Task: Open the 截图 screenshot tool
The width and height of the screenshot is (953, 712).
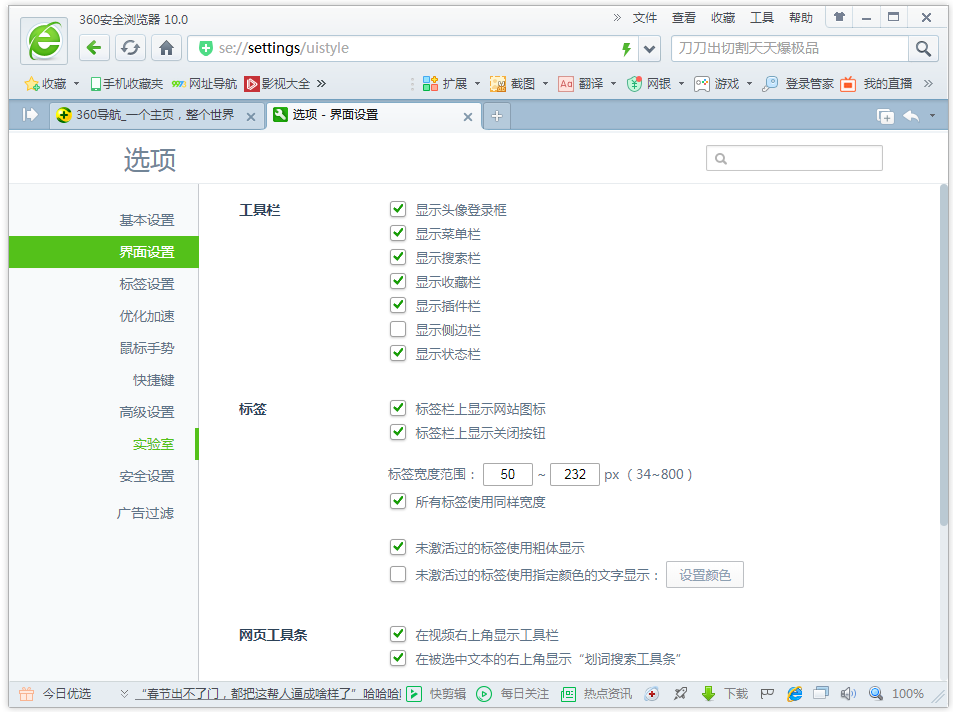Action: pos(513,84)
